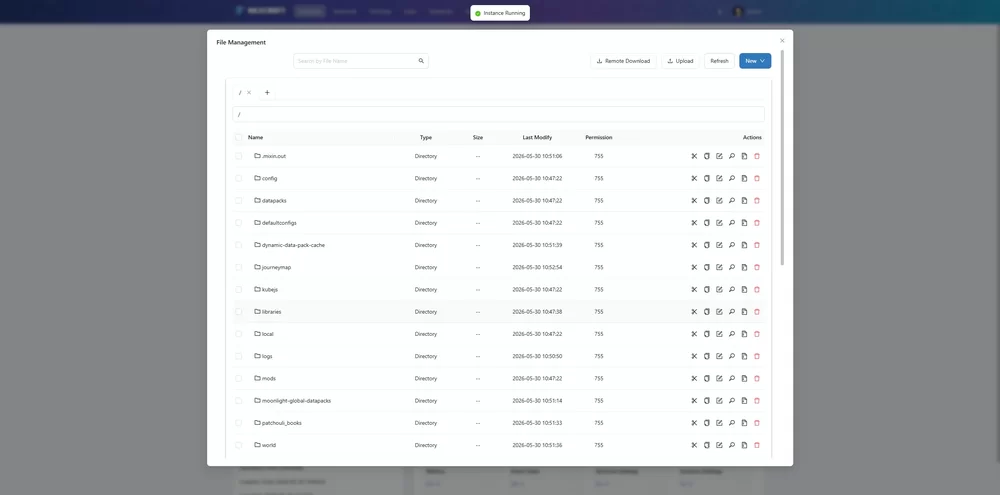Tick the patchouli_books checkbox
Screen dimensions: 1000x495
[x=239, y=423]
